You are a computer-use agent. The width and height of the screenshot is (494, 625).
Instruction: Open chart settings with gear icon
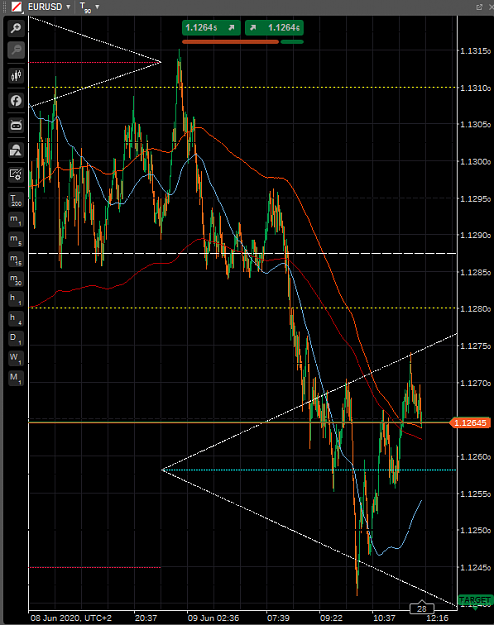16,174
